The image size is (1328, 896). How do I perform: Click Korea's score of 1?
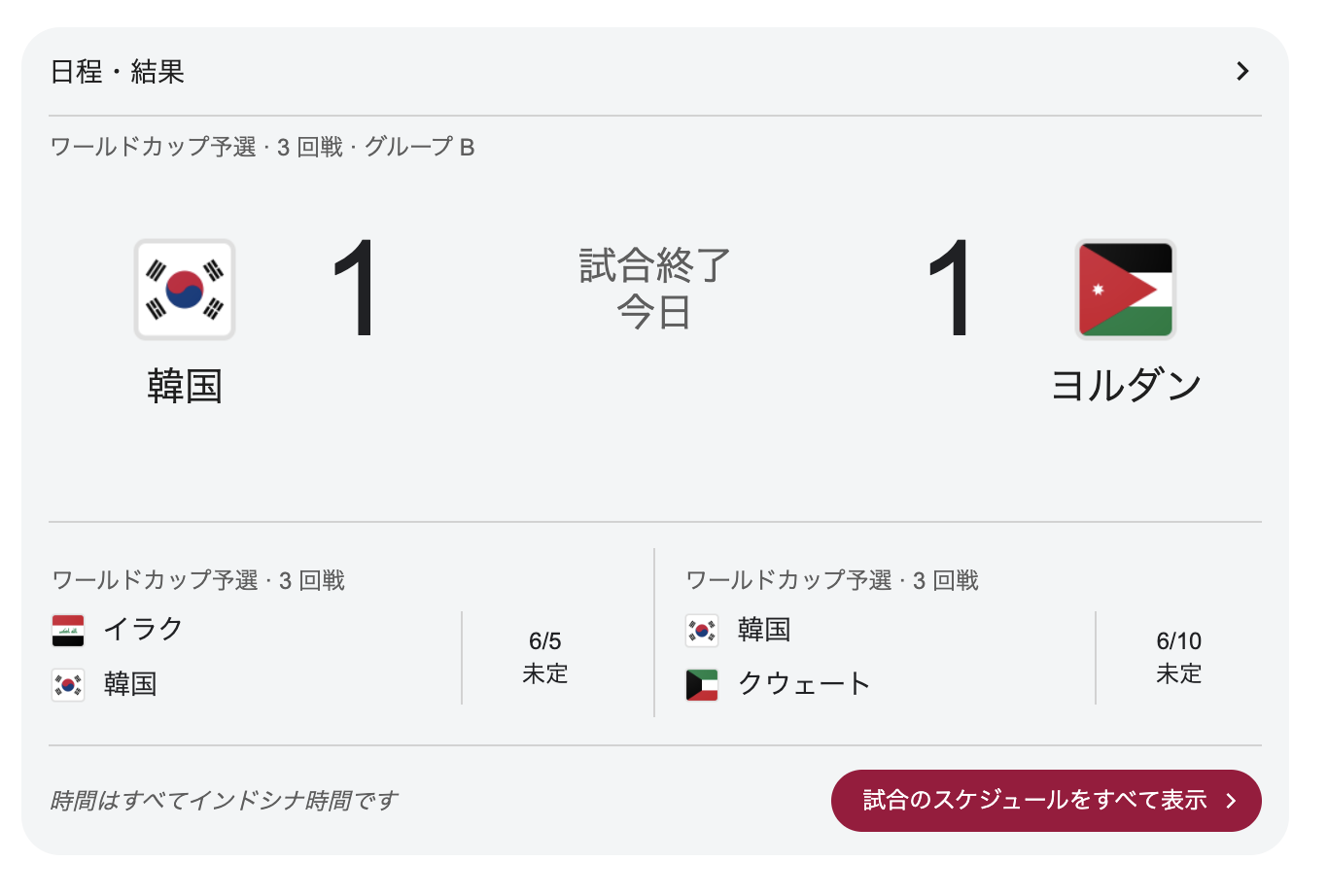tap(355, 289)
